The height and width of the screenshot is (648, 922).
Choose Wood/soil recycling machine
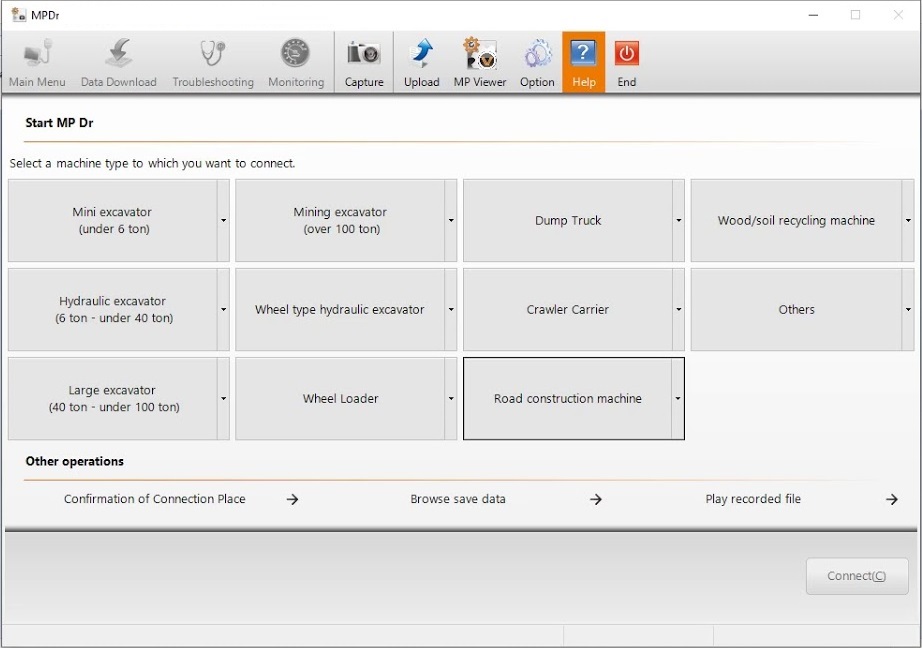796,221
